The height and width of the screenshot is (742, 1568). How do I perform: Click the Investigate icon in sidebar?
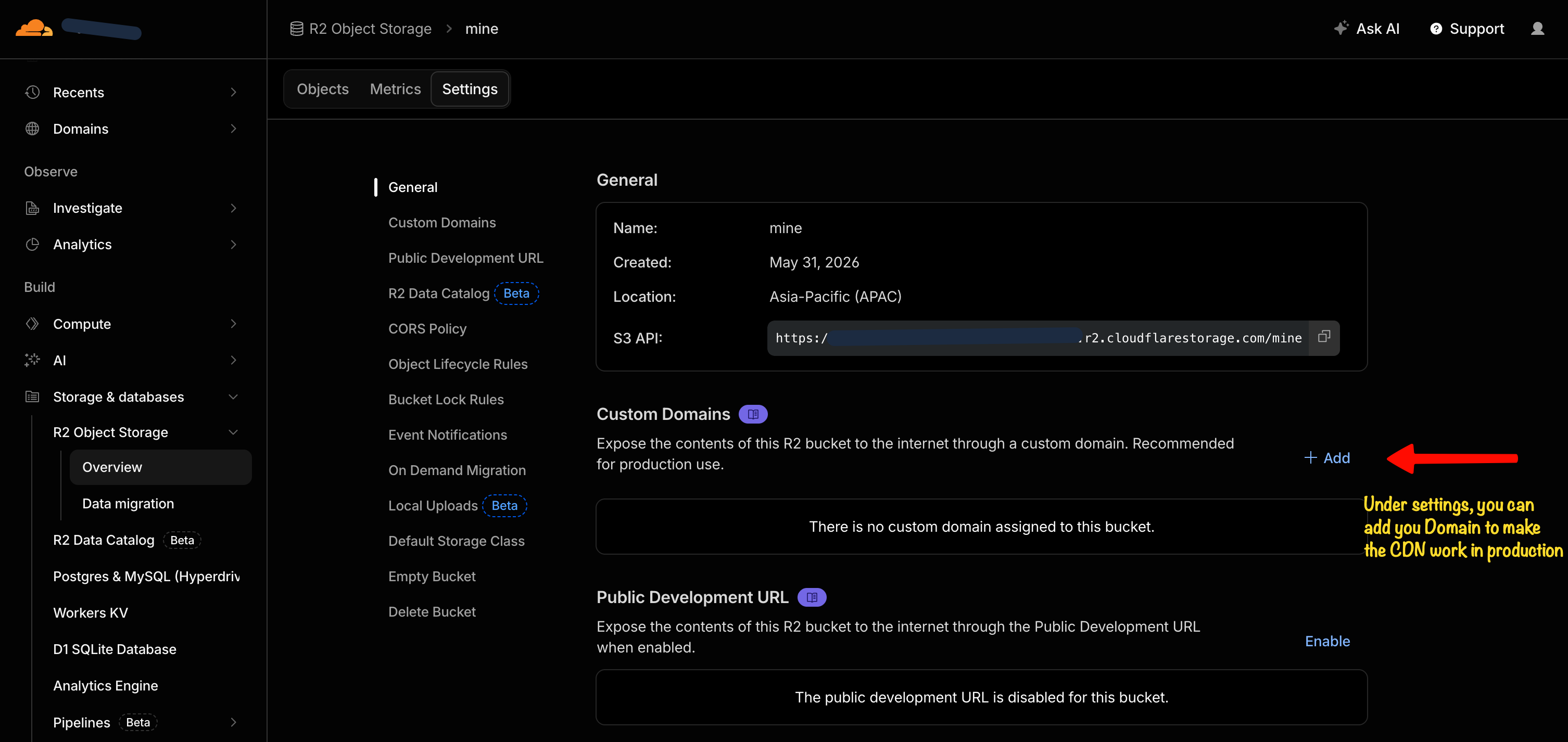[x=32, y=208]
